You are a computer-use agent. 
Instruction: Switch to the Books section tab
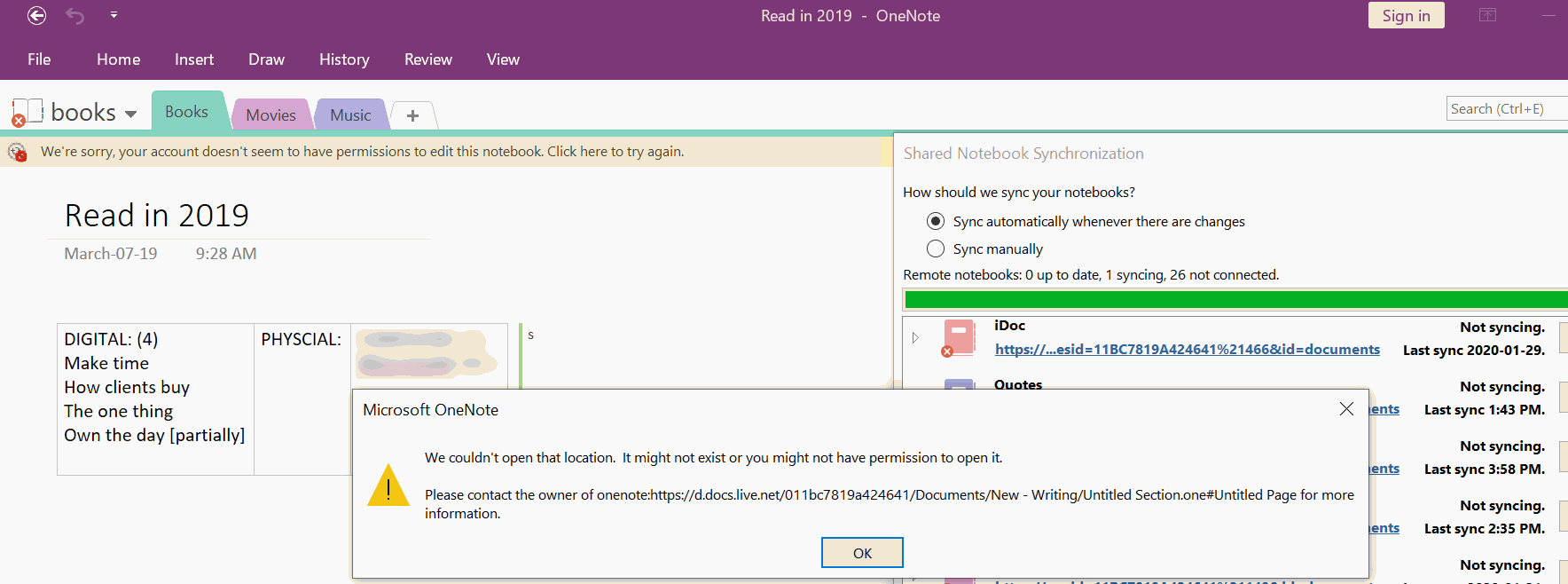(x=186, y=112)
